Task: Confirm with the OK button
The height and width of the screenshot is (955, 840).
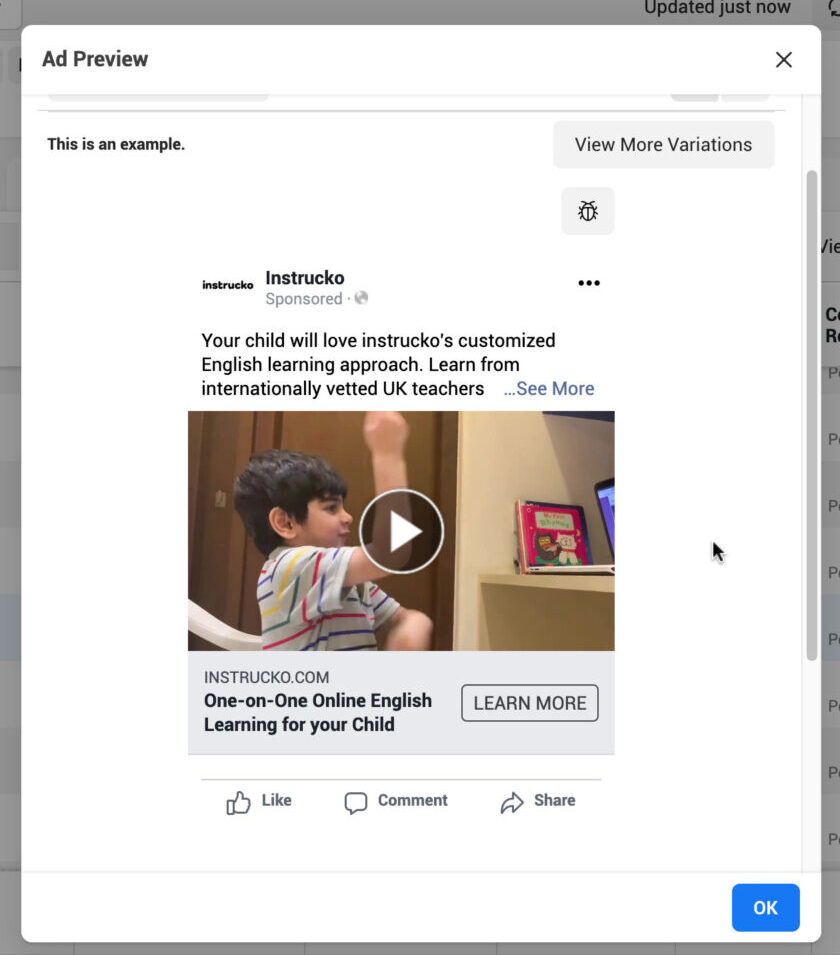Action: click(x=765, y=907)
